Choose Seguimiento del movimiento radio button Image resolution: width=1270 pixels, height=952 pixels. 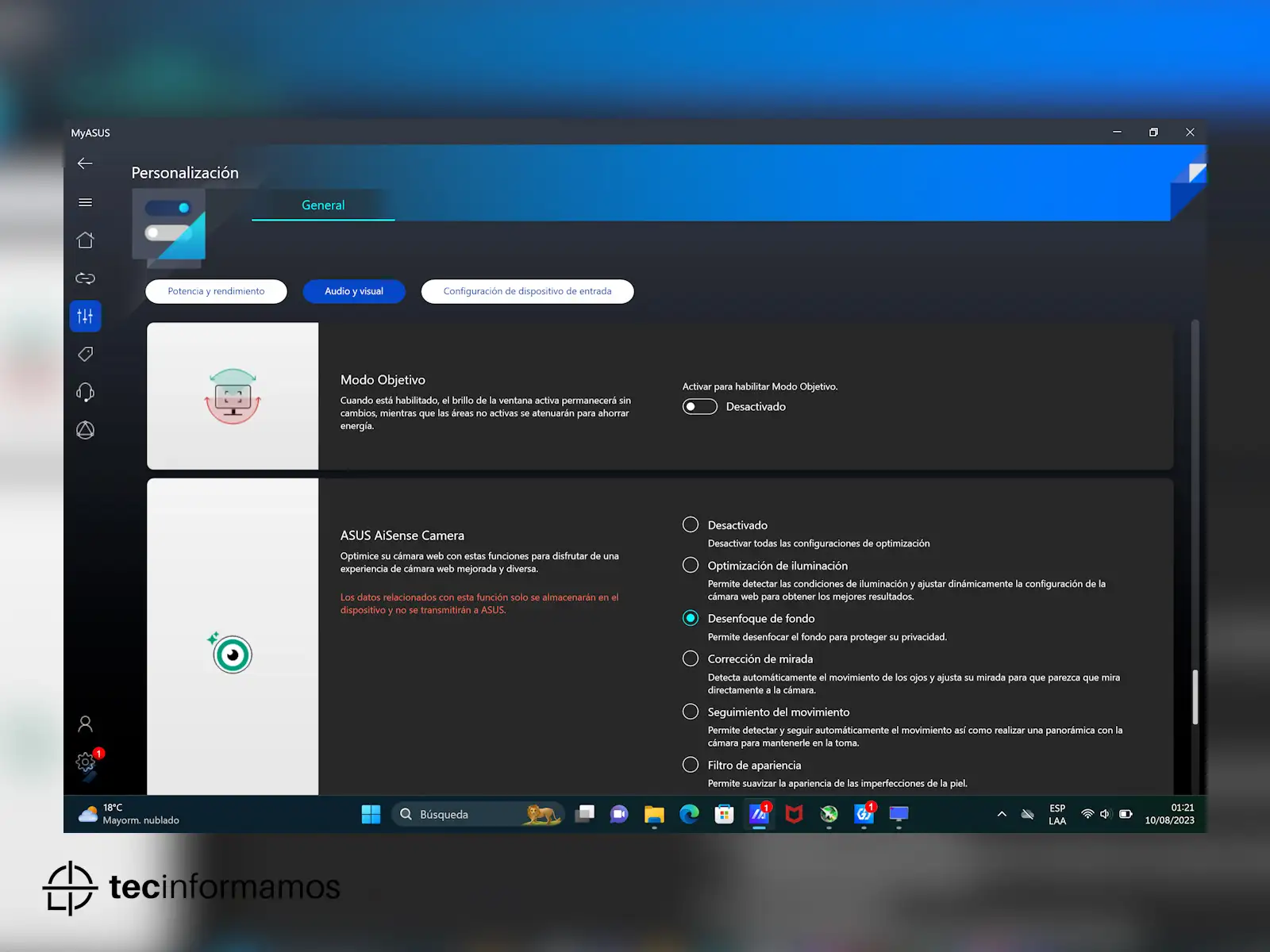(691, 712)
